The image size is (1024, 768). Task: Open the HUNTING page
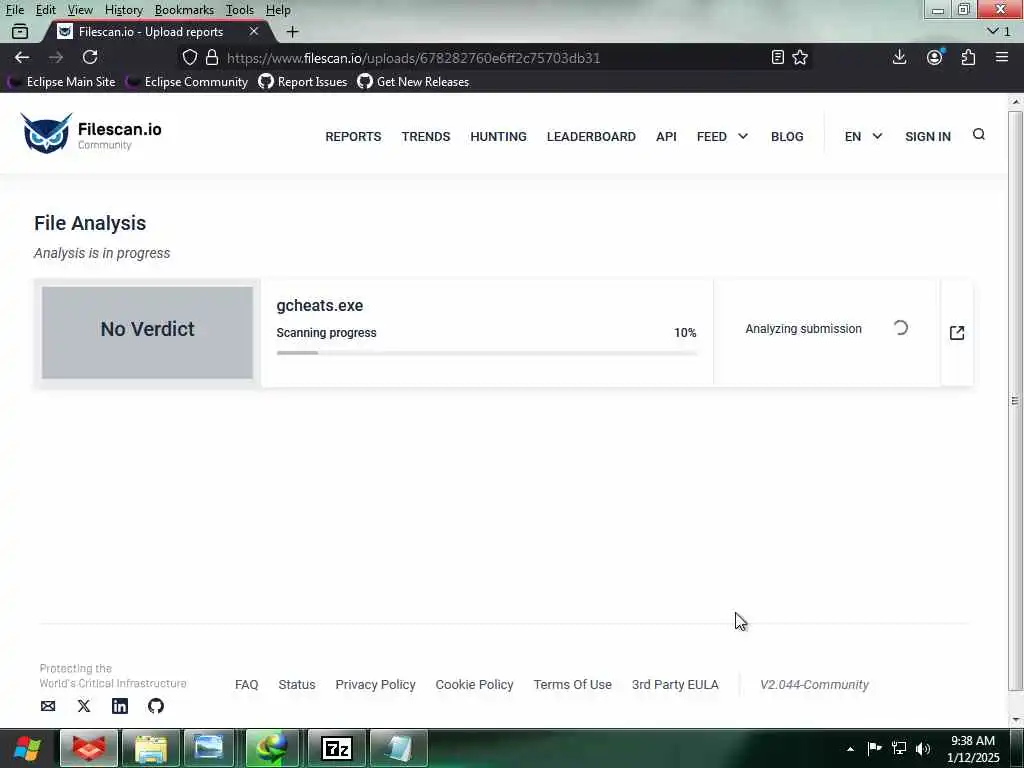point(498,136)
